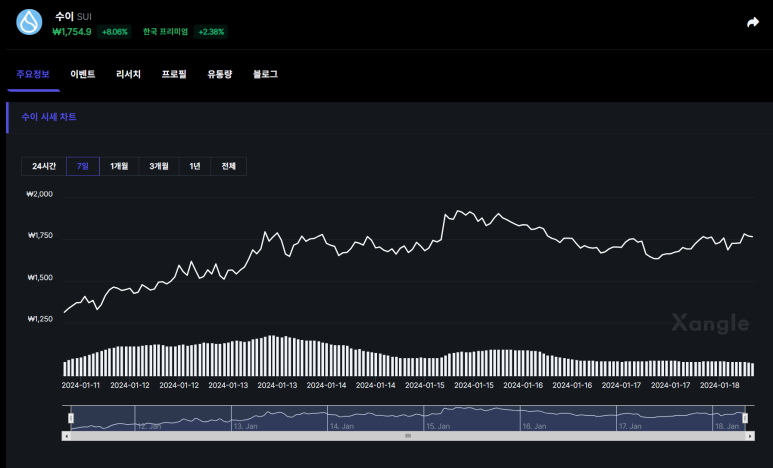Click the 15. Jan navigator marker
This screenshot has width=773, height=468.
point(438,426)
